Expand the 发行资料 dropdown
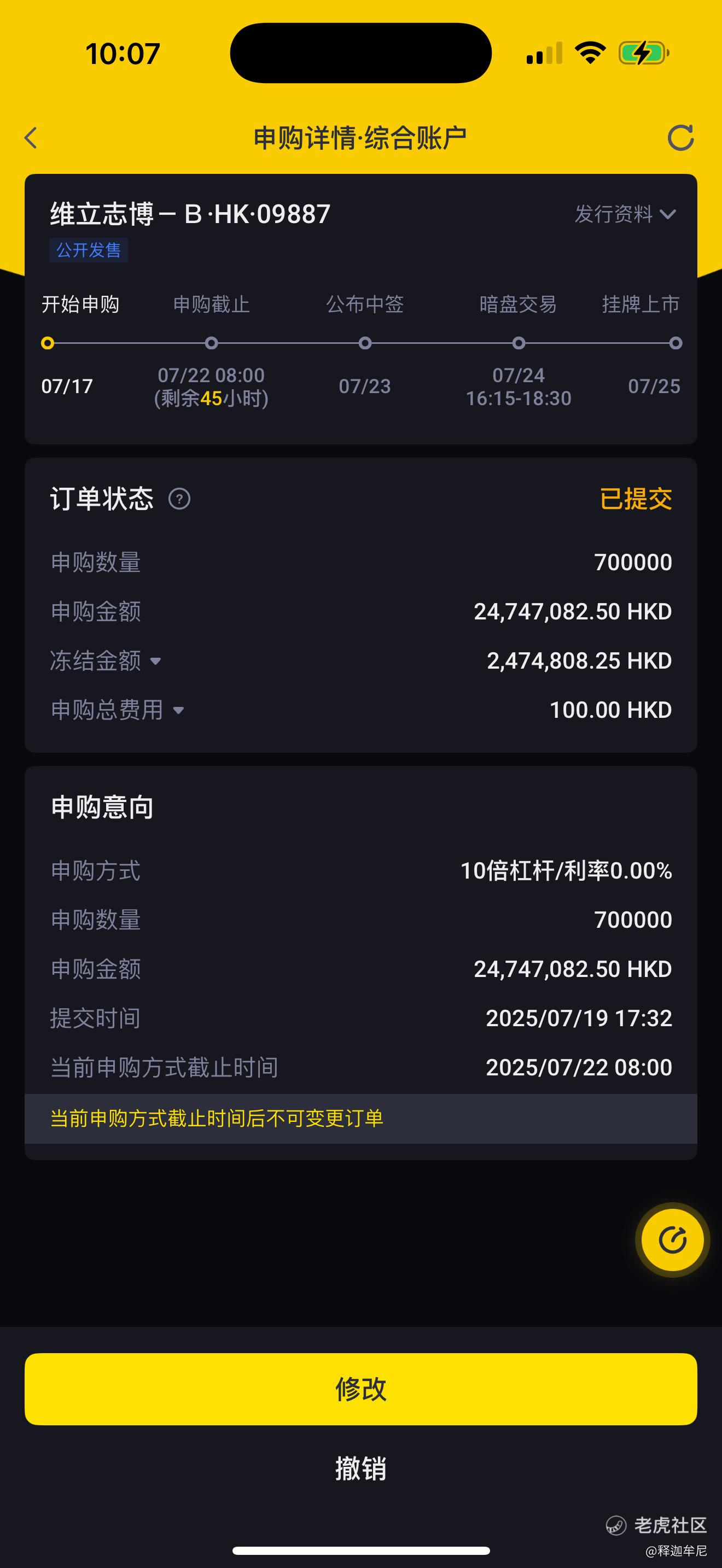The height and width of the screenshot is (1568, 722). coord(625,214)
